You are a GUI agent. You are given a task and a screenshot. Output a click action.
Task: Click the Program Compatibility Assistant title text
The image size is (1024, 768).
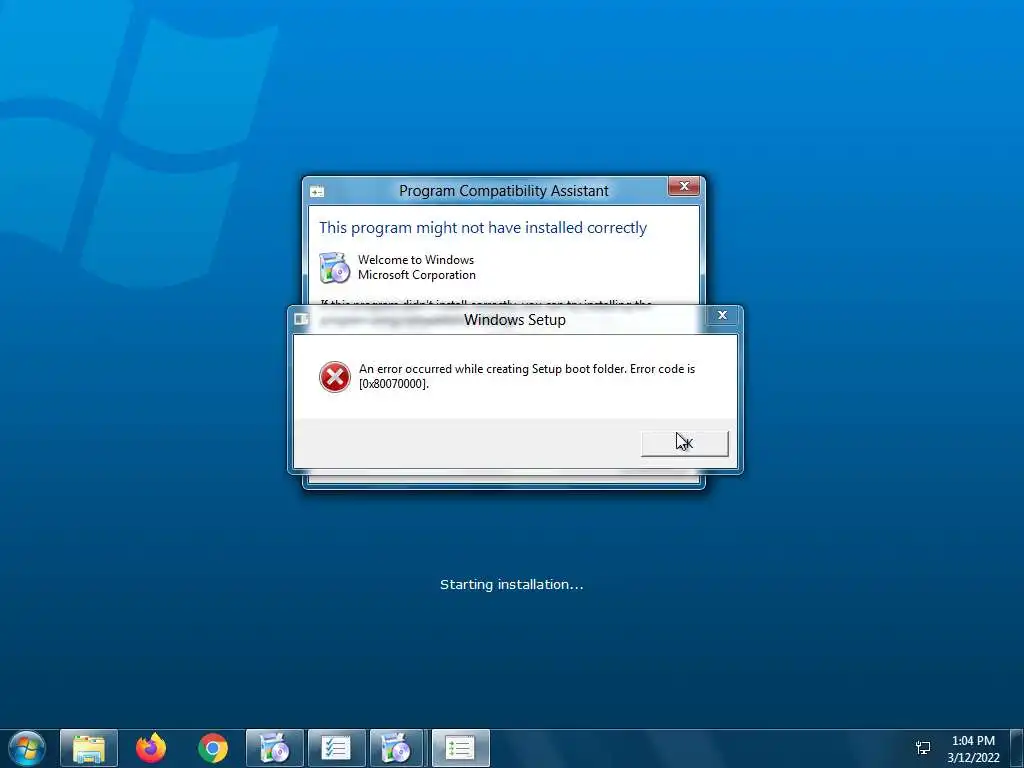pos(504,191)
